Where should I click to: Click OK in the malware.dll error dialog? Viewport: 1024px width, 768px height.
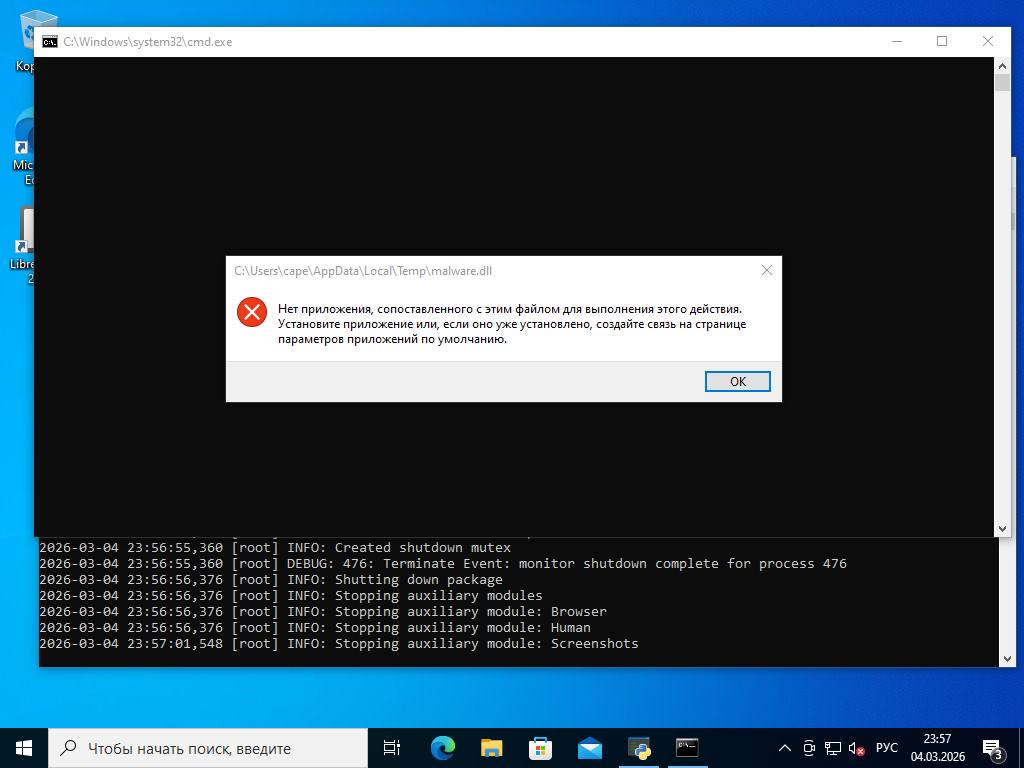[x=737, y=381]
